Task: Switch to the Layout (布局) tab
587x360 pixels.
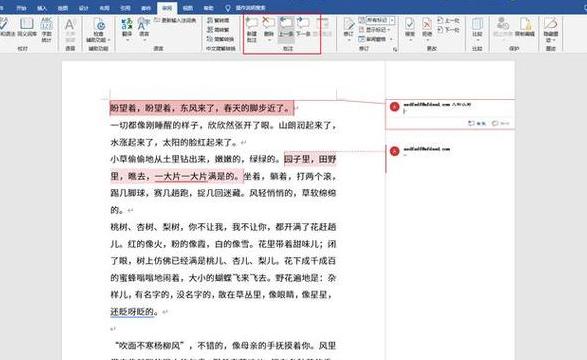Action: pos(104,7)
